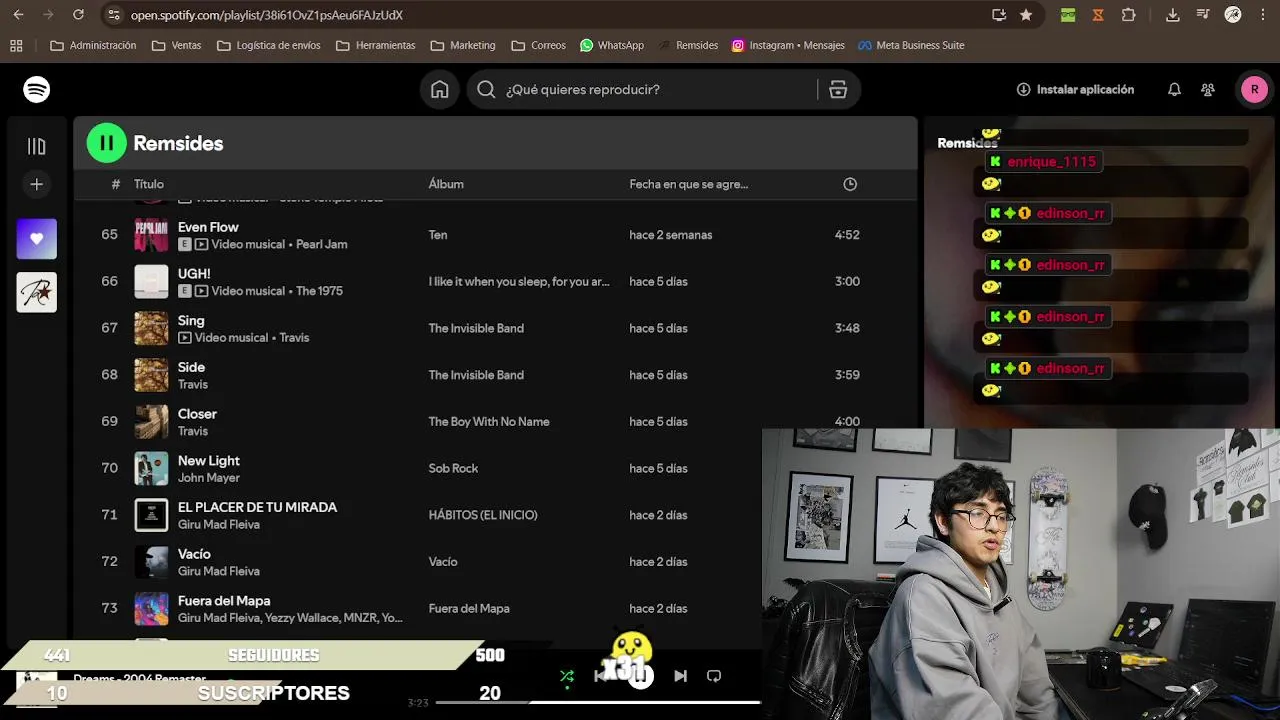Sort by the Título column header
Screen dimensions: 1280x720
click(x=149, y=184)
